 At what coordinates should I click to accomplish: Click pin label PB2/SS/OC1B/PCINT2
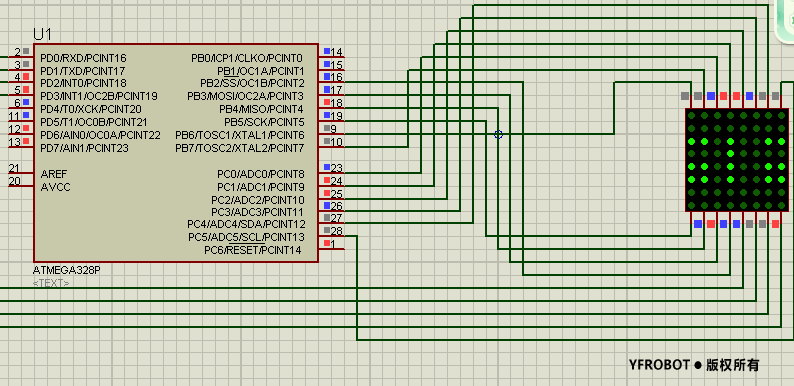[252, 83]
